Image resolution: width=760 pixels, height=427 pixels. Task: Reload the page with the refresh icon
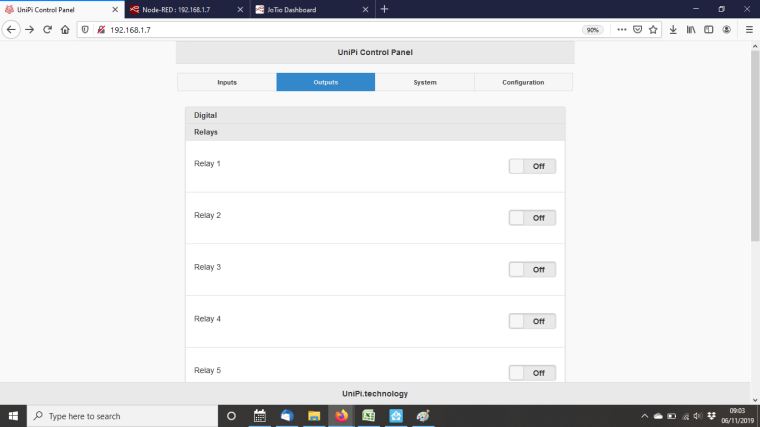[x=47, y=30]
